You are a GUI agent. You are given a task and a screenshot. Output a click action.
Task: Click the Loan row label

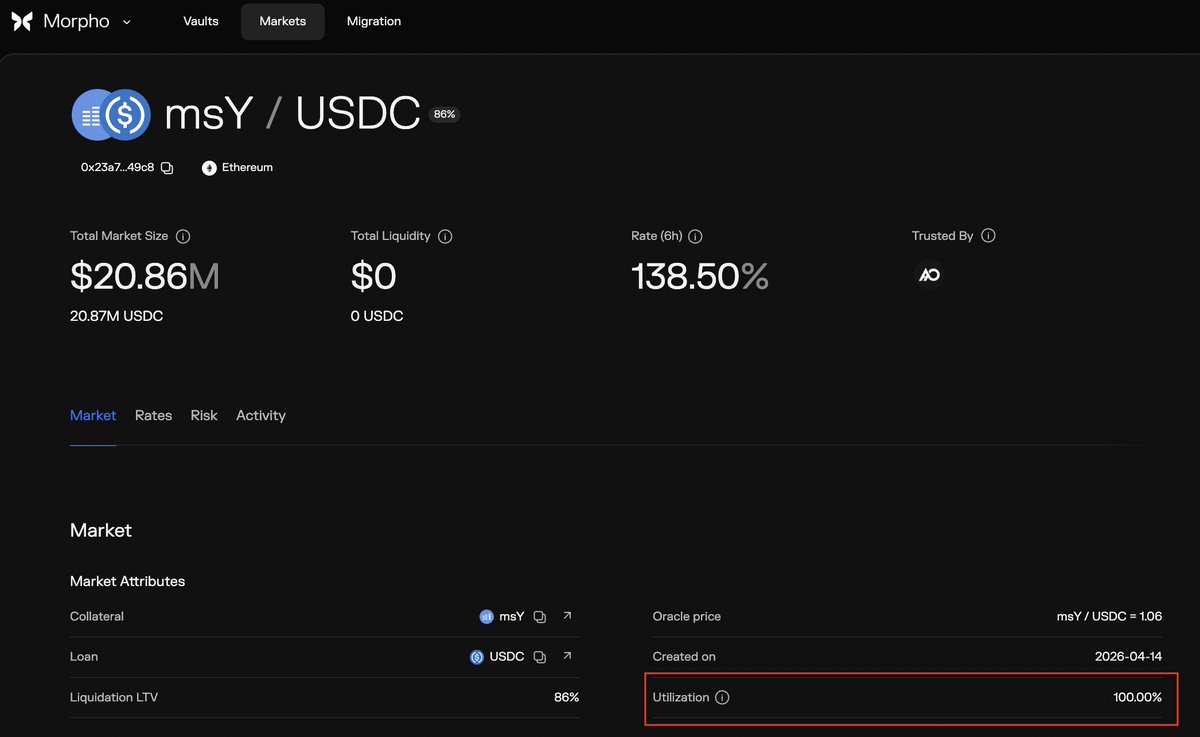(84, 657)
